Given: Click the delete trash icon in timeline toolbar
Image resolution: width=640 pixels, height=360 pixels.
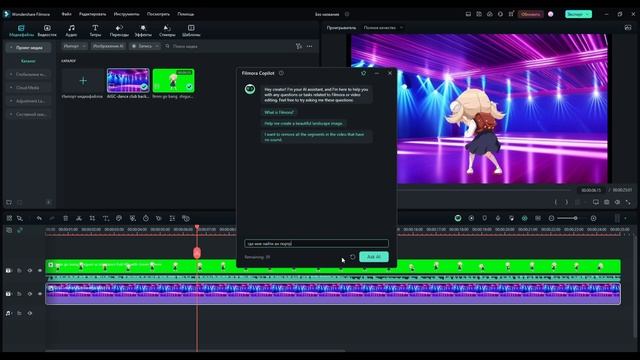Looking at the screenshot, I should (65, 218).
